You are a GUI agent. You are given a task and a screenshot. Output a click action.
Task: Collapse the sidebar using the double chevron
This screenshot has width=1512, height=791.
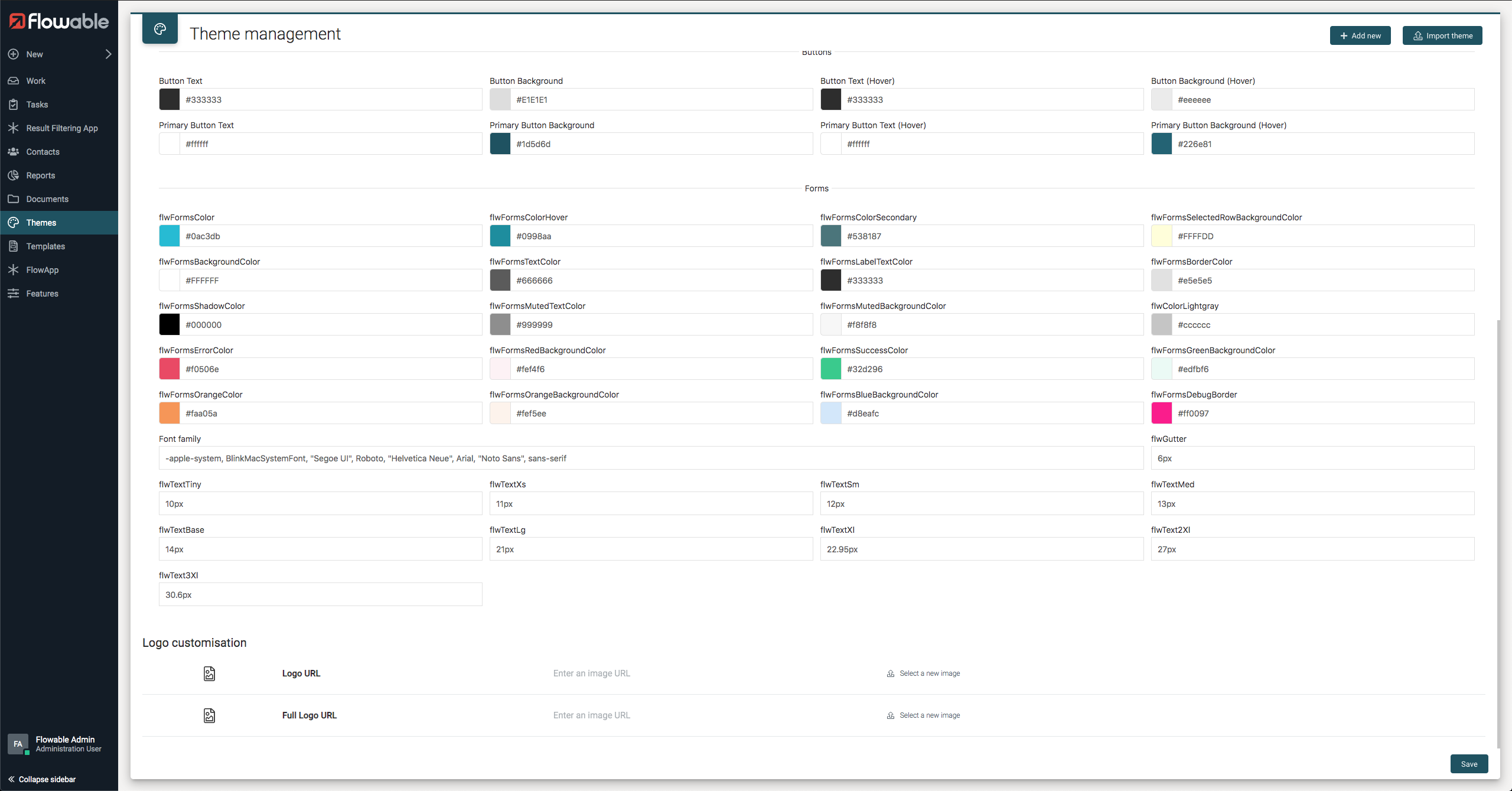pos(11,779)
